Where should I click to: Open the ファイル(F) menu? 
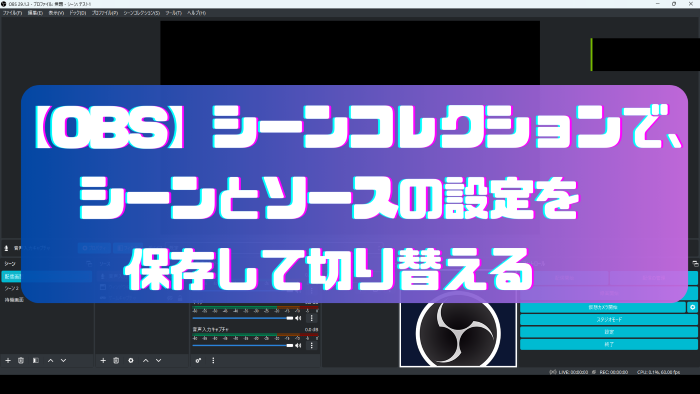pos(12,13)
